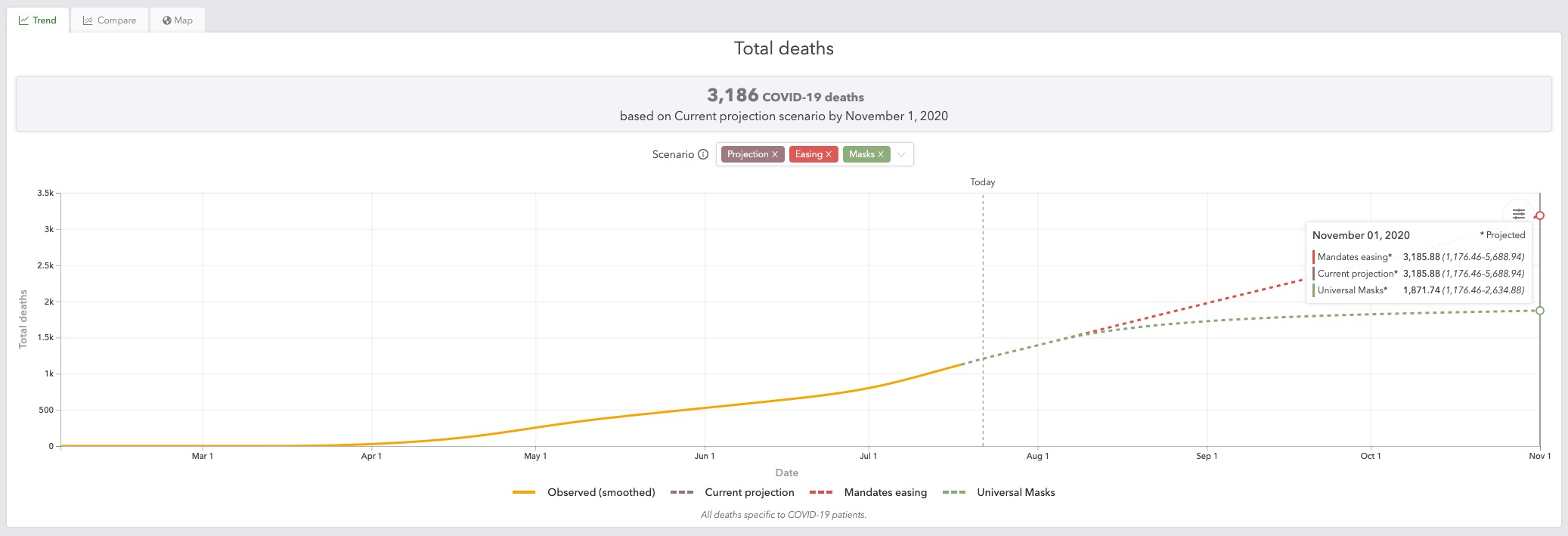
Task: Click the Projection scenario tag label
Action: coord(747,154)
